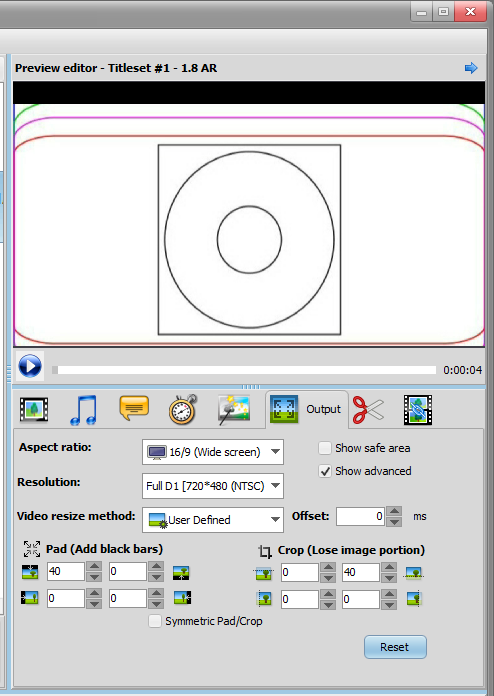Open the merge filmstrip link tab icon
Viewport: 494px width, 696px height.
click(418, 410)
